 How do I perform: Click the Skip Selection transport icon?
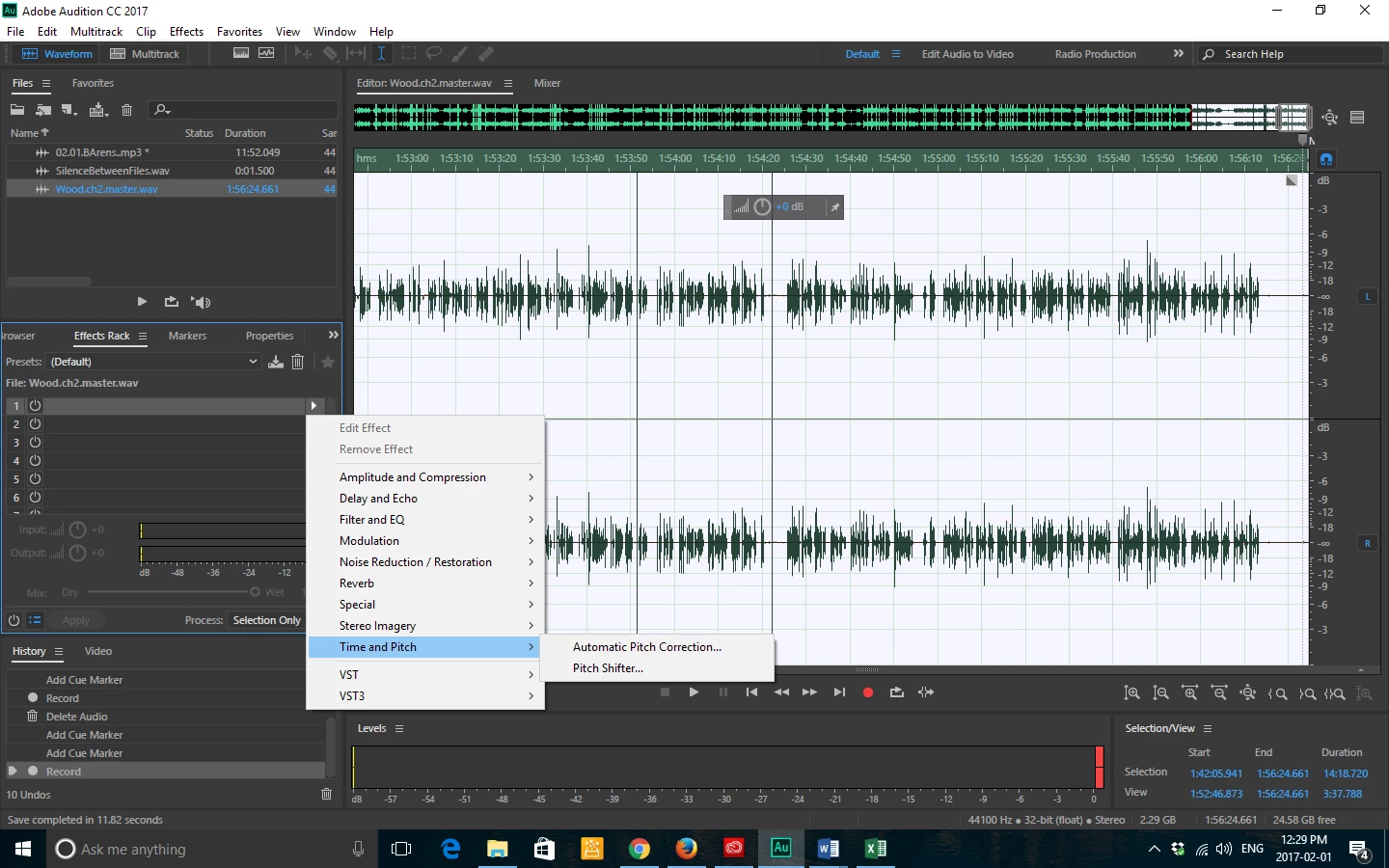tap(926, 692)
